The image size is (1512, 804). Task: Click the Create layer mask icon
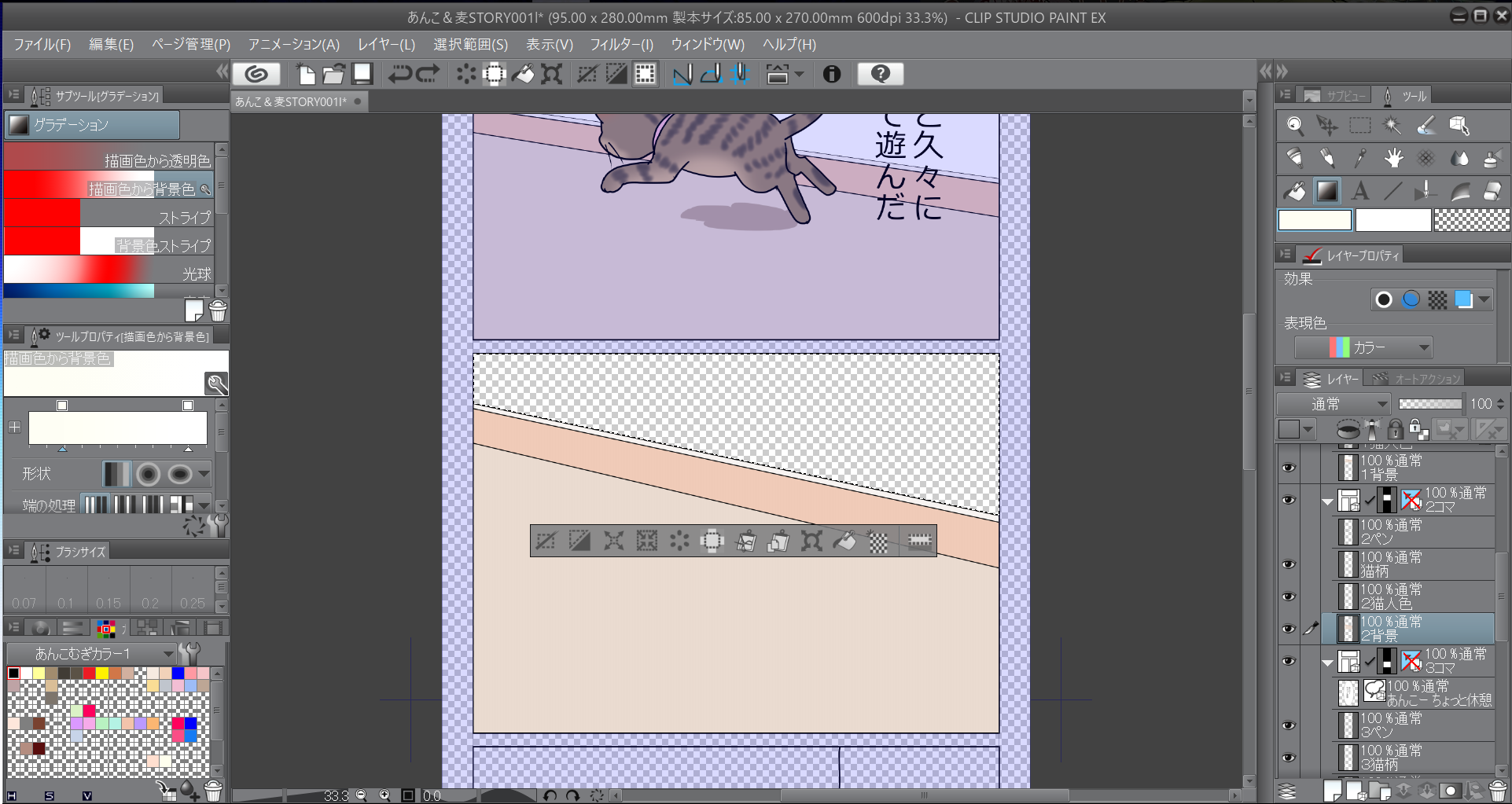[x=1451, y=791]
